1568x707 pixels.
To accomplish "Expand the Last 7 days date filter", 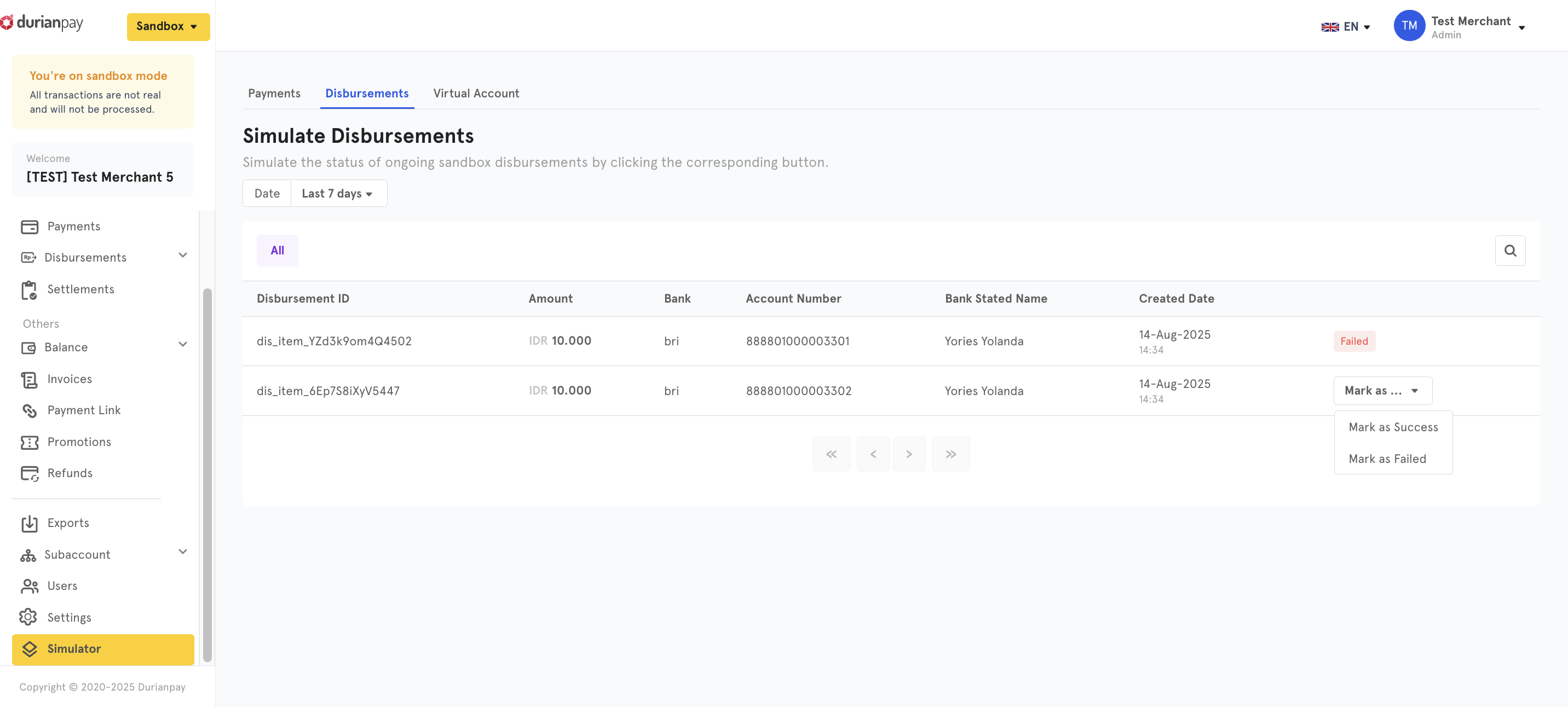I will [338, 194].
